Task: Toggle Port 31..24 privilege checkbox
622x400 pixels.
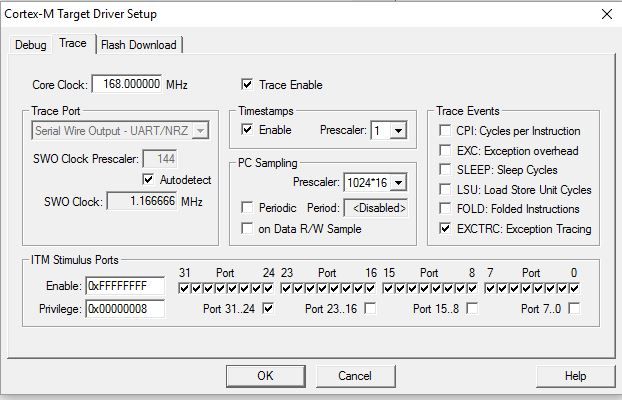Action: pyautogui.click(x=268, y=308)
